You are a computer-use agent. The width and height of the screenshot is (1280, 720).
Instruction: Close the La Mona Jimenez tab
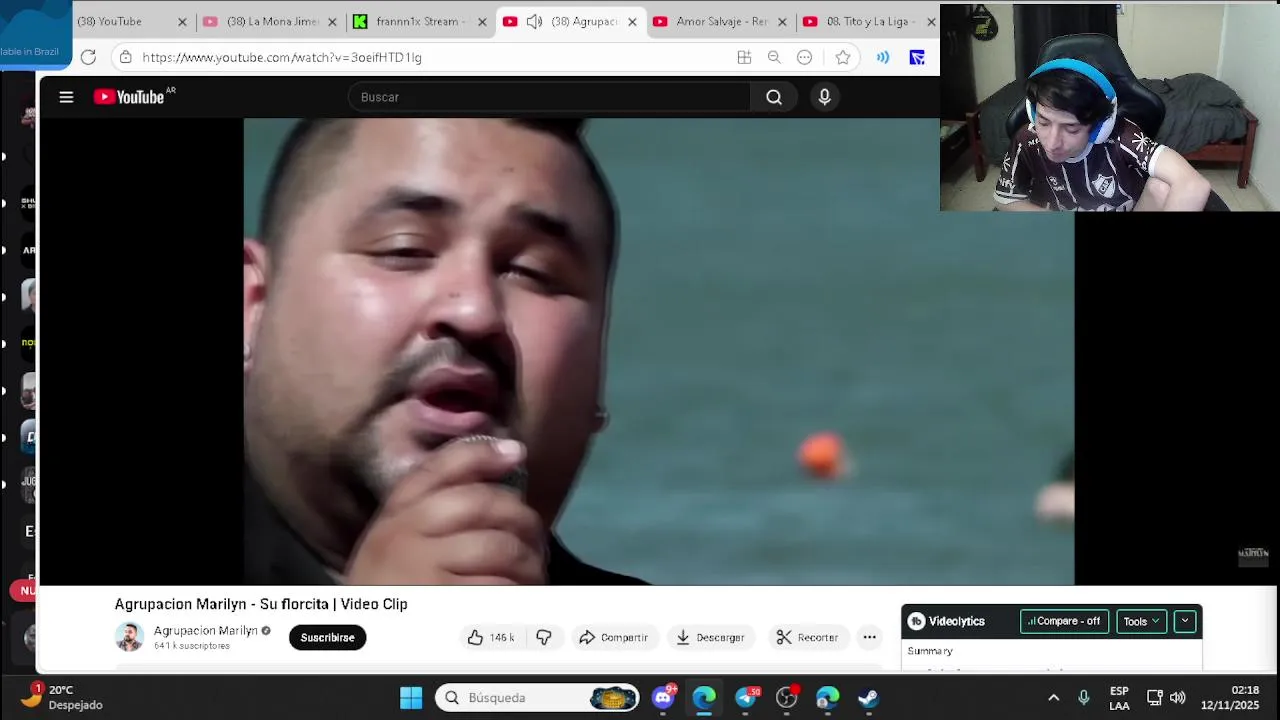coord(332,21)
